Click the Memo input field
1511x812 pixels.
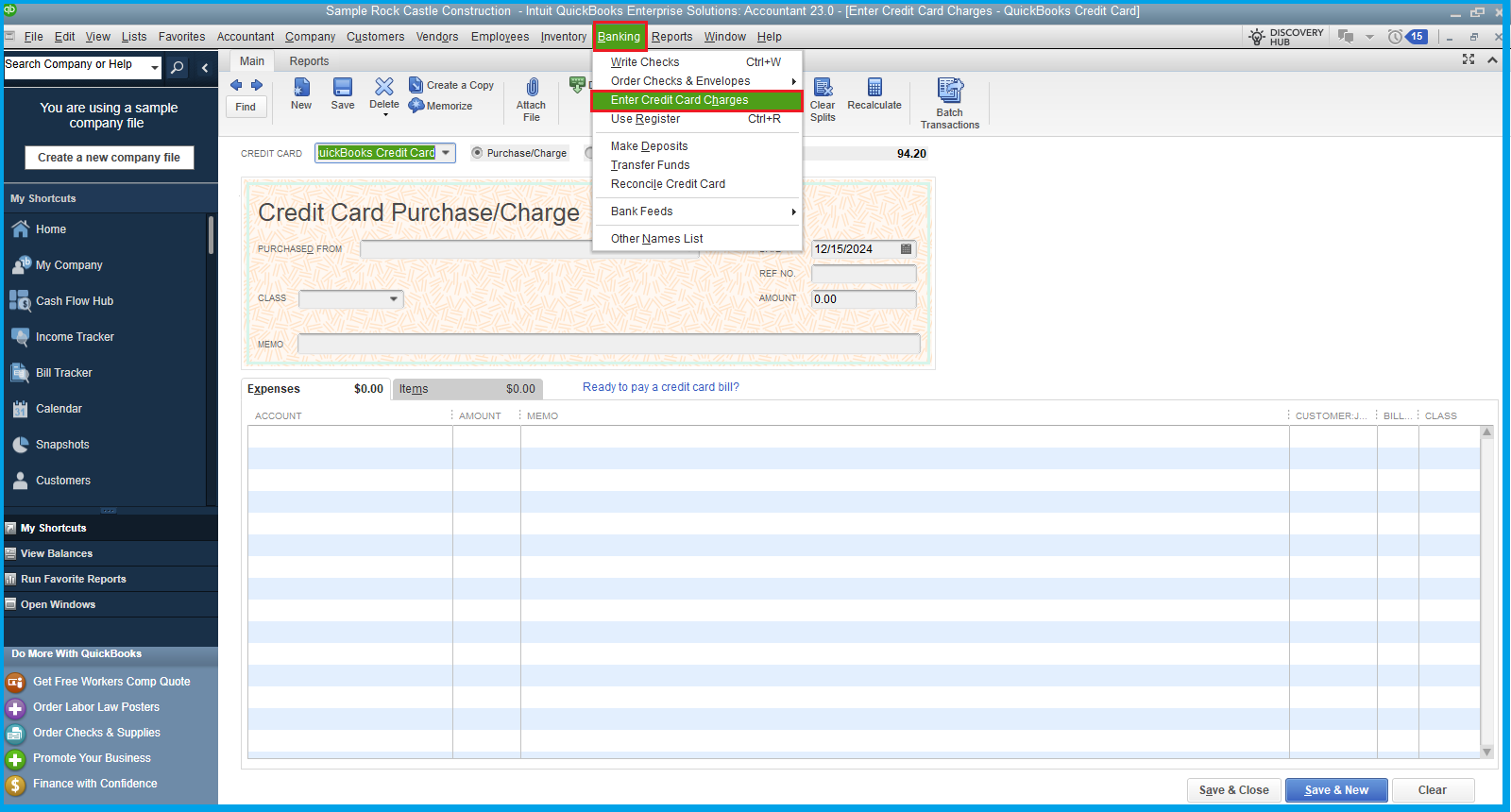[x=609, y=344]
